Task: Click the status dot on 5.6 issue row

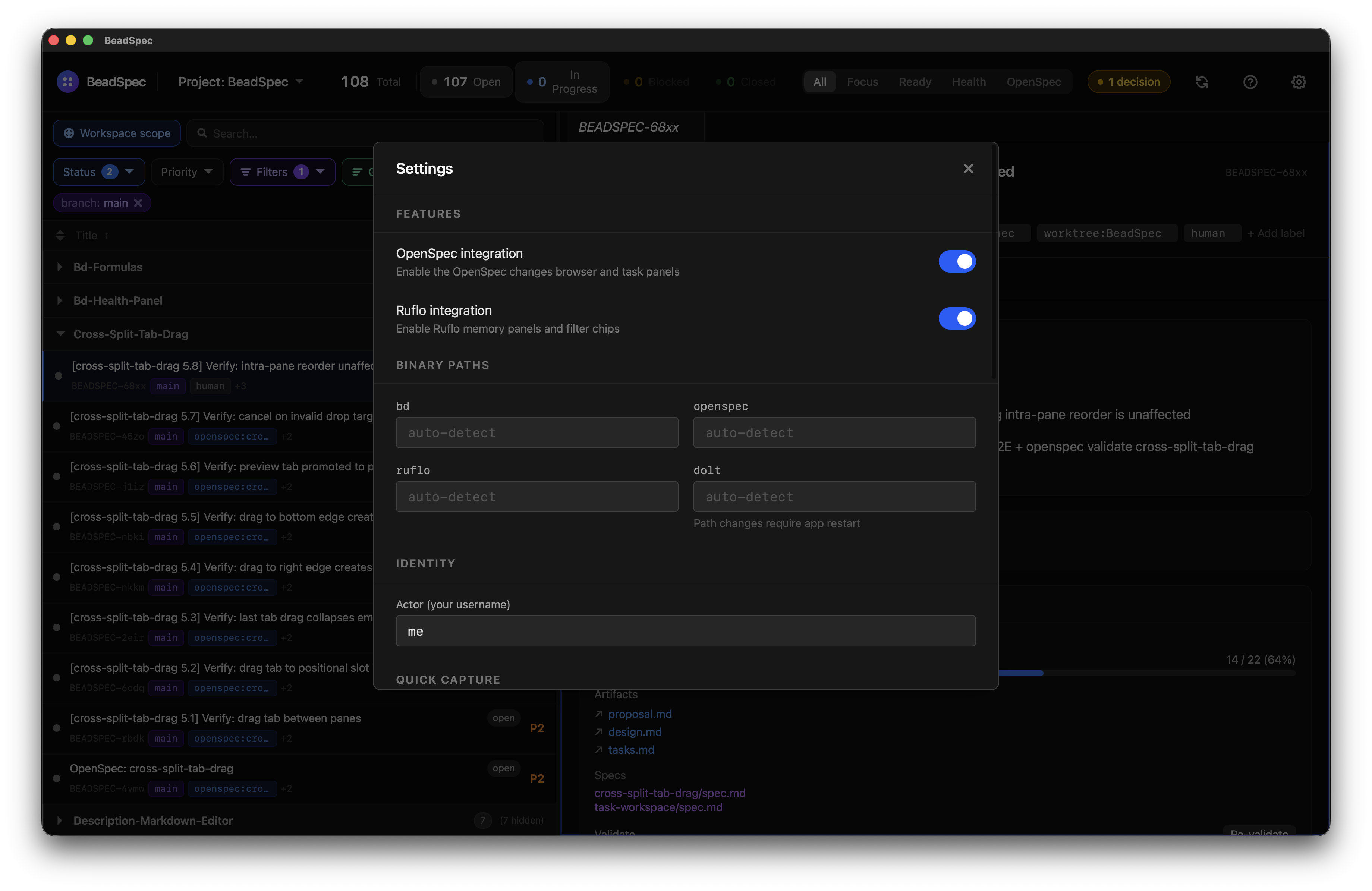Action: pos(57,476)
